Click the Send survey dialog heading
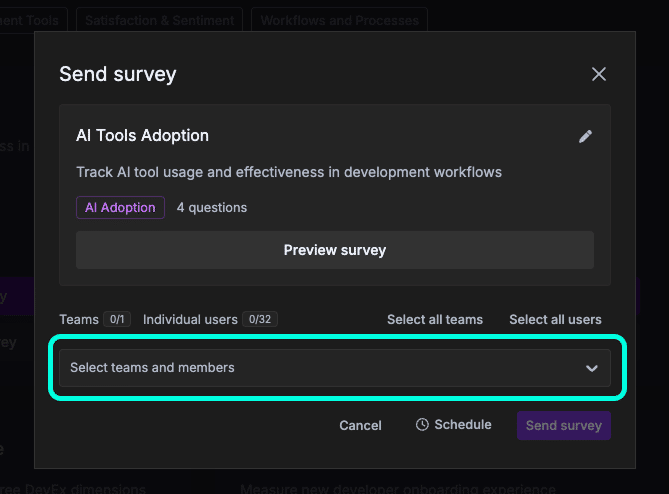This screenshot has height=494, width=669. pyautogui.click(x=118, y=74)
